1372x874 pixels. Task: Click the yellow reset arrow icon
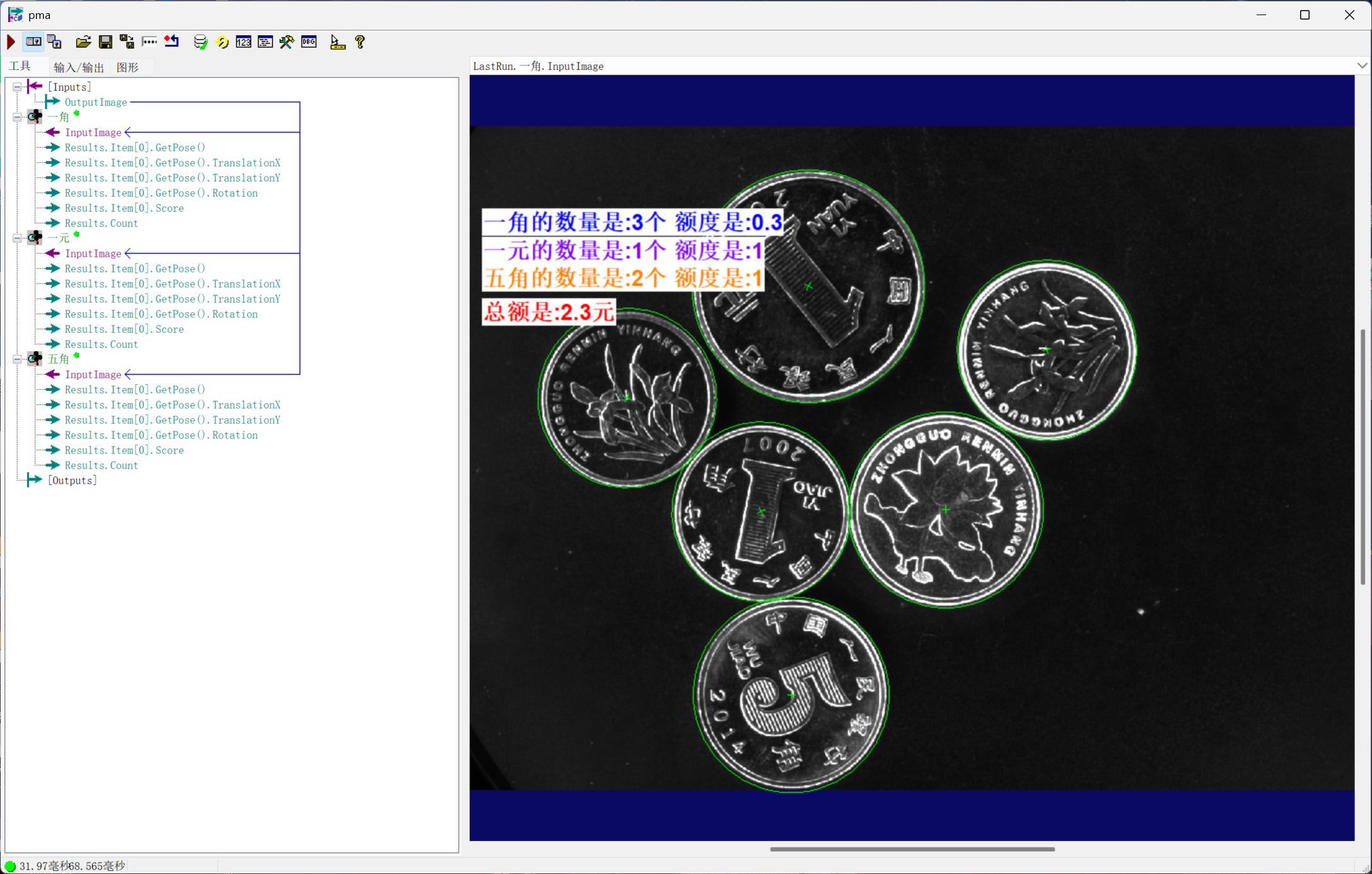coord(222,42)
